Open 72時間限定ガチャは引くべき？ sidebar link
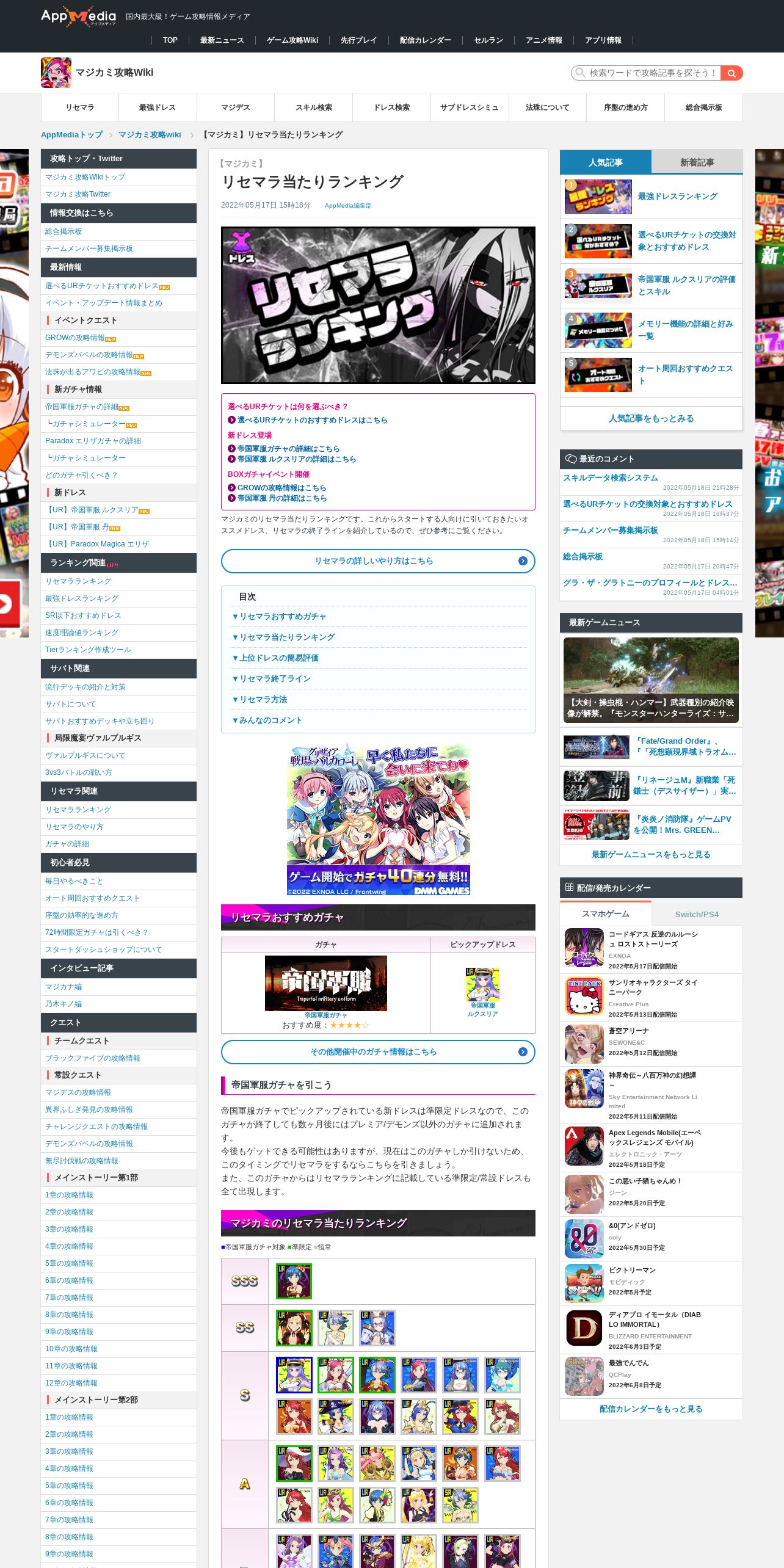 [x=96, y=932]
